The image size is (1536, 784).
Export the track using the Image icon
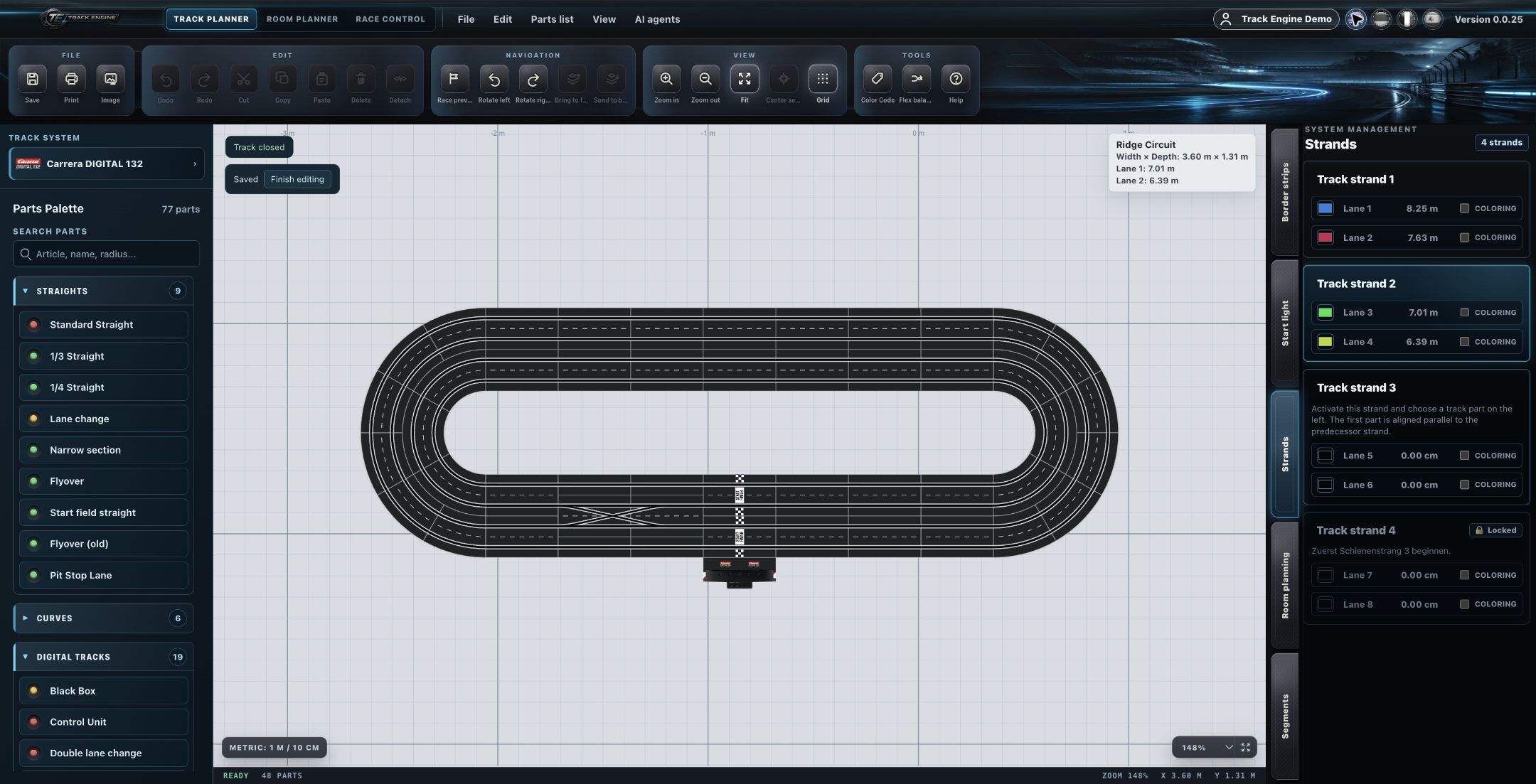110,79
